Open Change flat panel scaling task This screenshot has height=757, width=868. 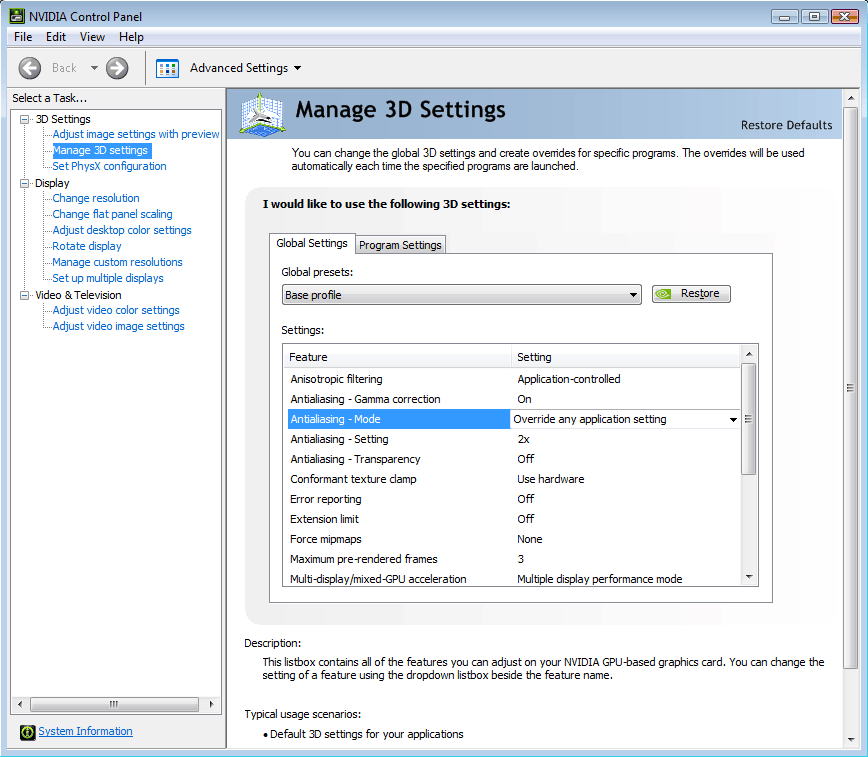pyautogui.click(x=112, y=214)
